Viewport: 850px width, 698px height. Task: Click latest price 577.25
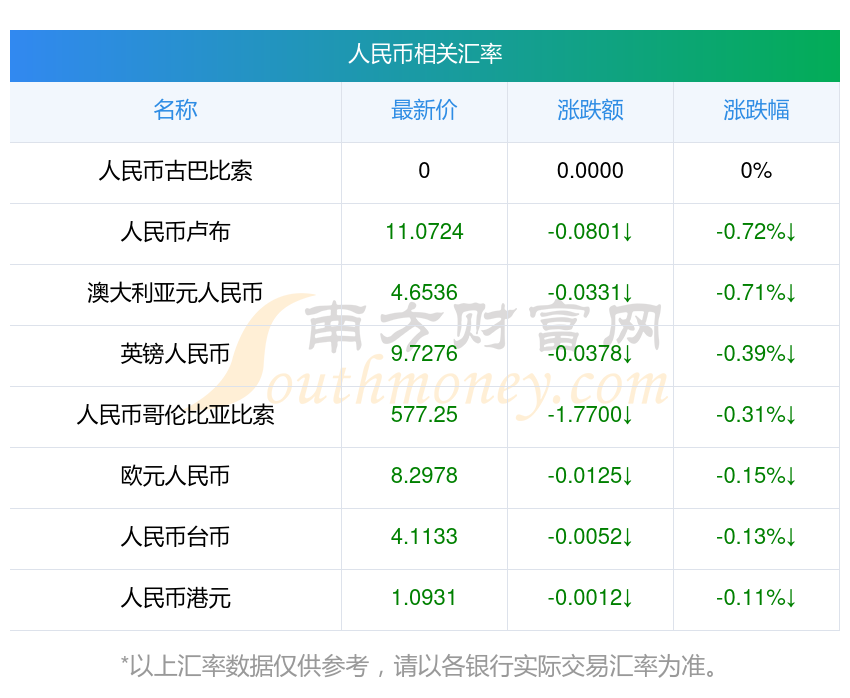pos(424,415)
